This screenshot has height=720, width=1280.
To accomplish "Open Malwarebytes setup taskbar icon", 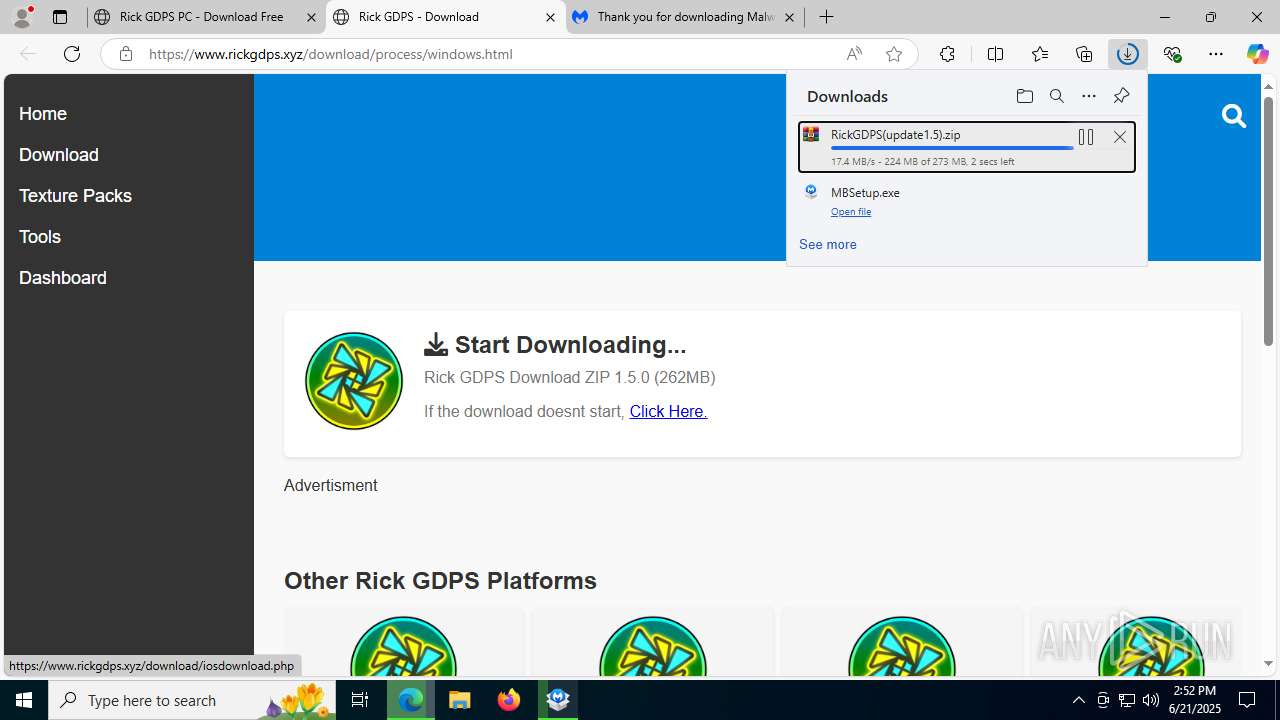I will coord(558,700).
